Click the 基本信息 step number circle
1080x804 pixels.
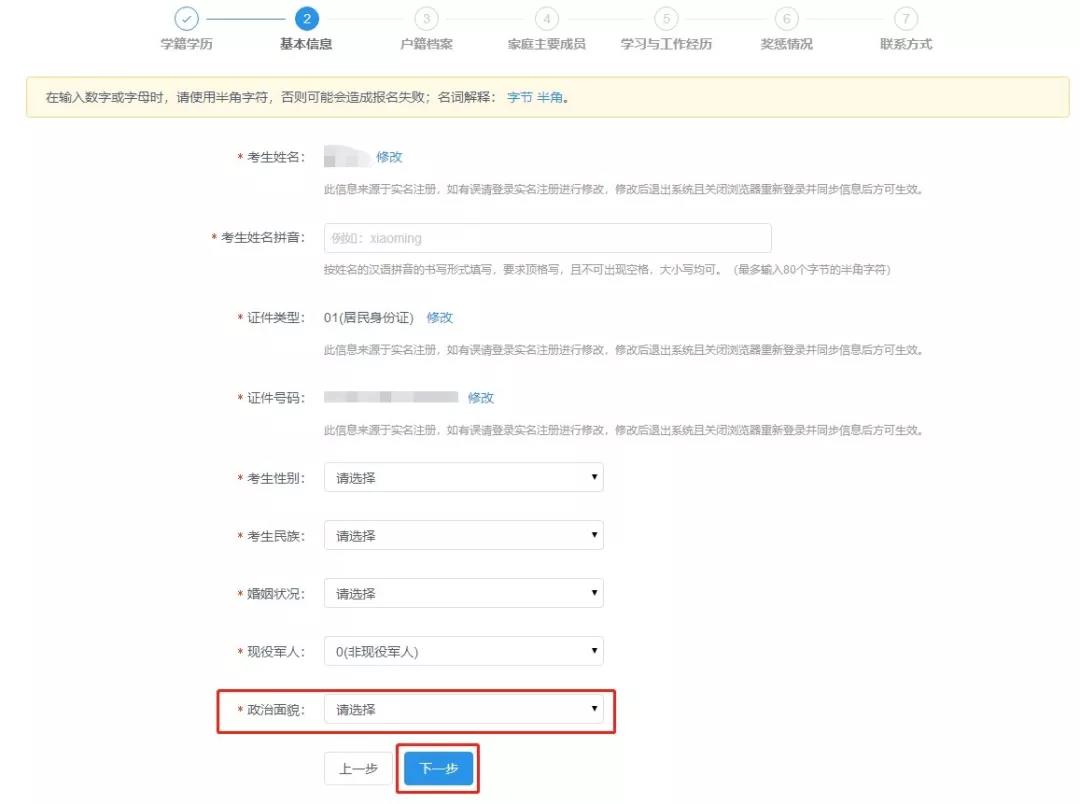(305, 17)
